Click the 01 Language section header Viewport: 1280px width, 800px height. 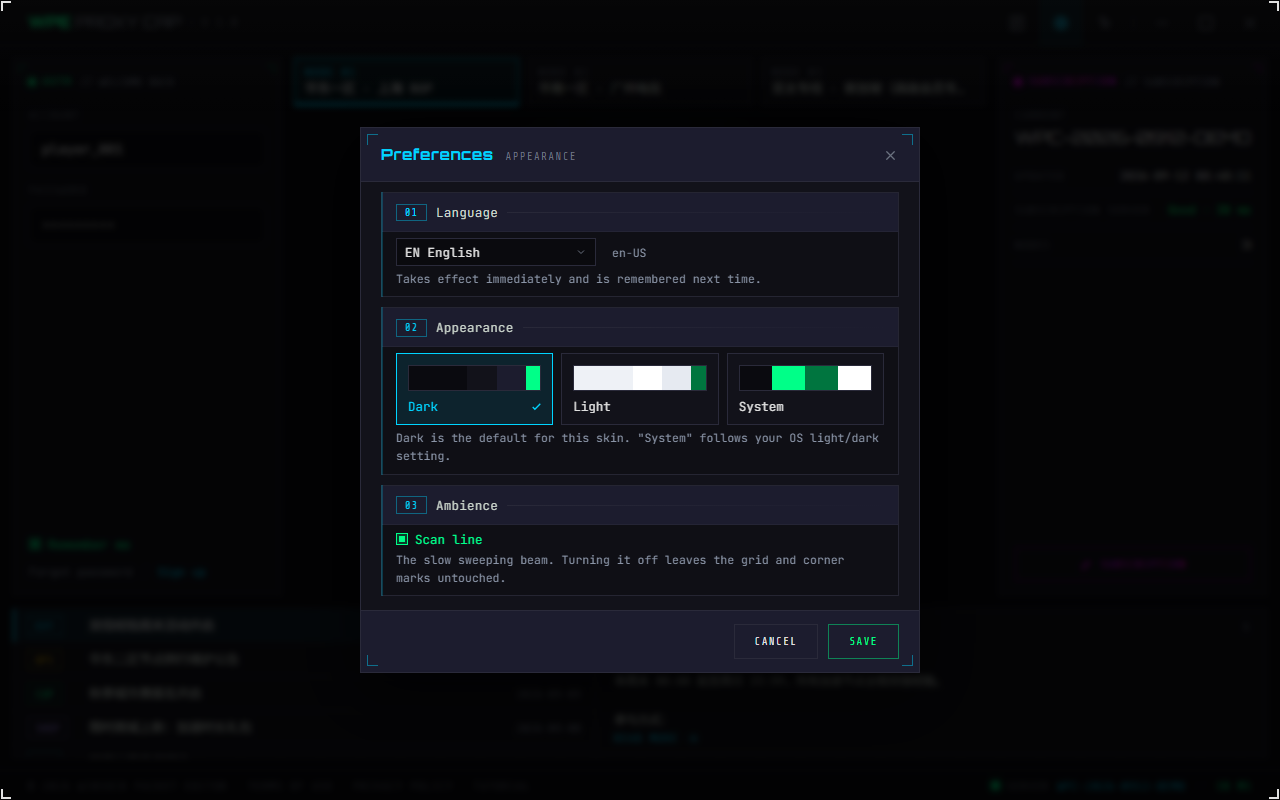640,212
